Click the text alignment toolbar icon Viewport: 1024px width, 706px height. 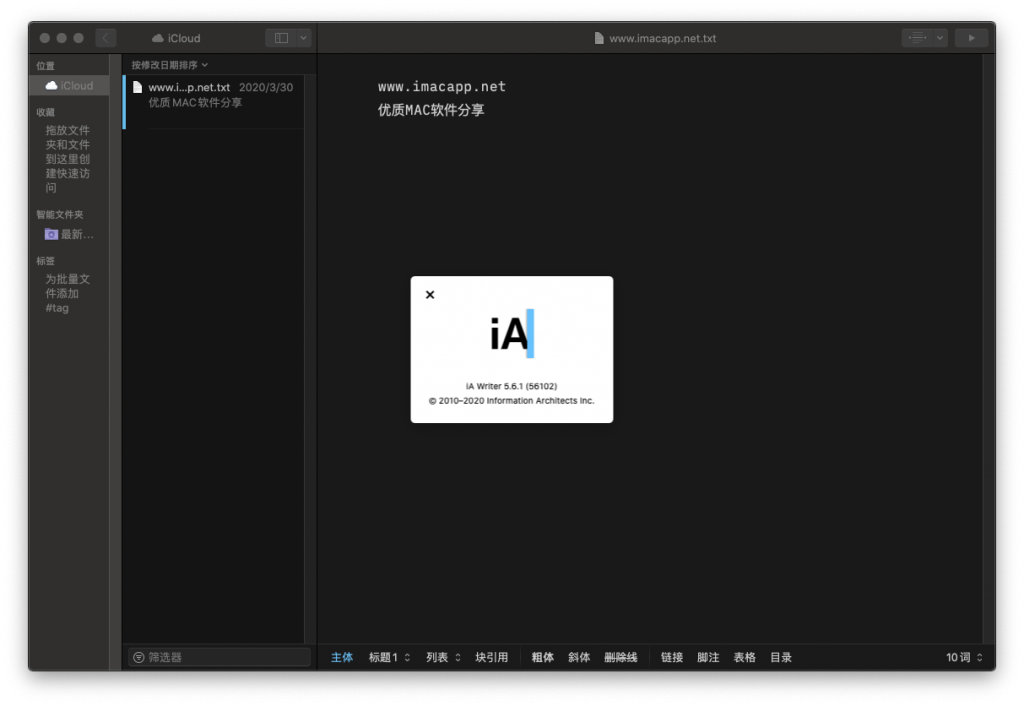point(918,38)
